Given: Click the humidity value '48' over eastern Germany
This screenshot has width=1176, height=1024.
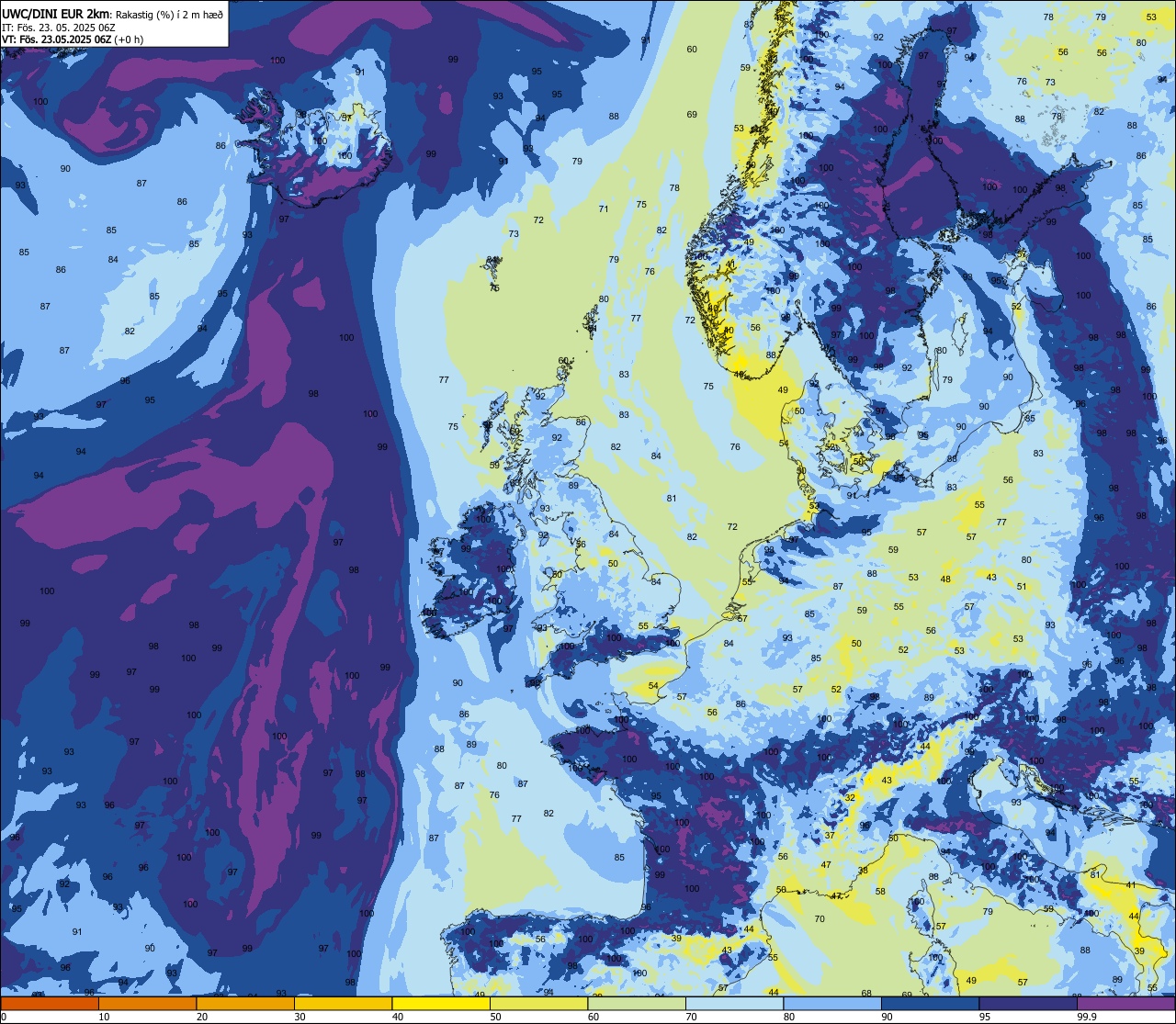Looking at the screenshot, I should click(x=945, y=580).
